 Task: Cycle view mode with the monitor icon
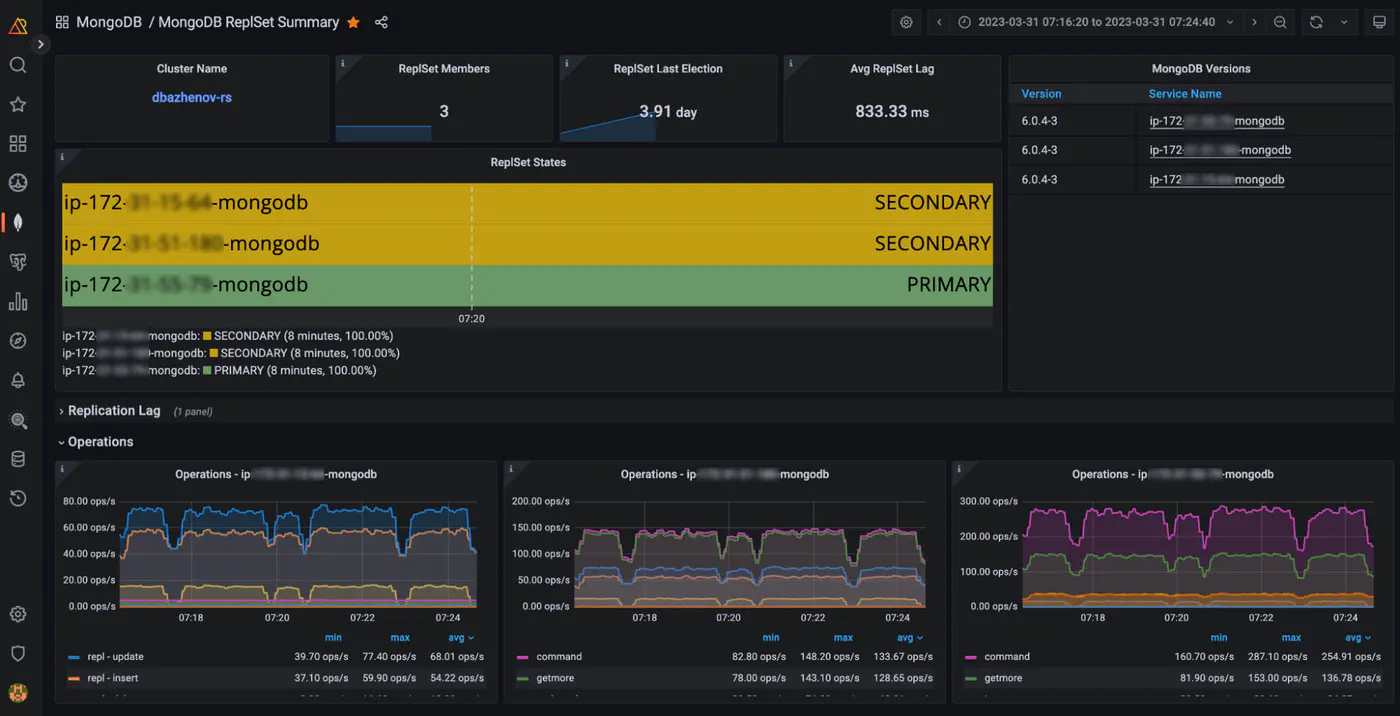(1379, 22)
